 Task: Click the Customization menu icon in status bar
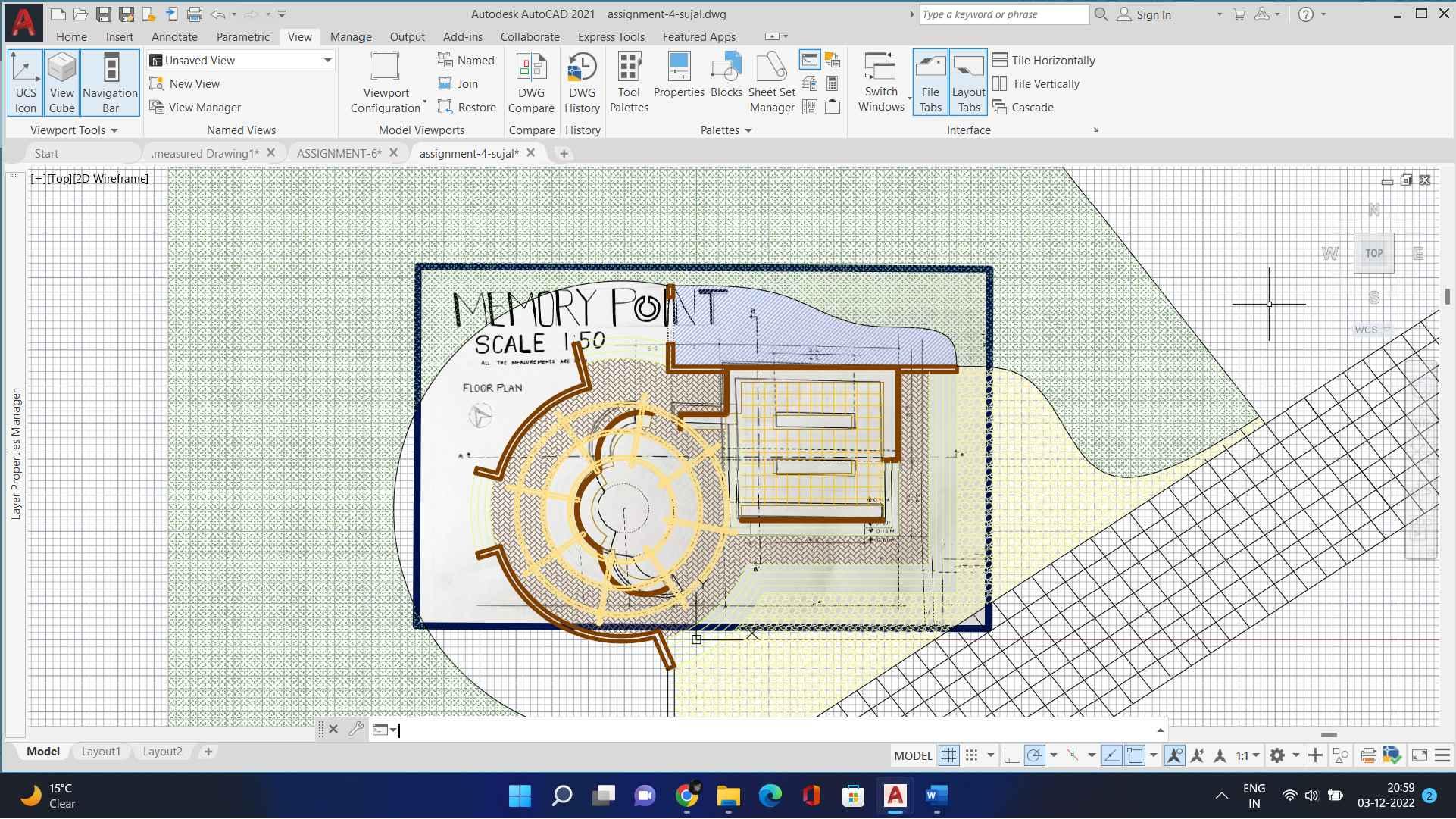pyautogui.click(x=1442, y=755)
